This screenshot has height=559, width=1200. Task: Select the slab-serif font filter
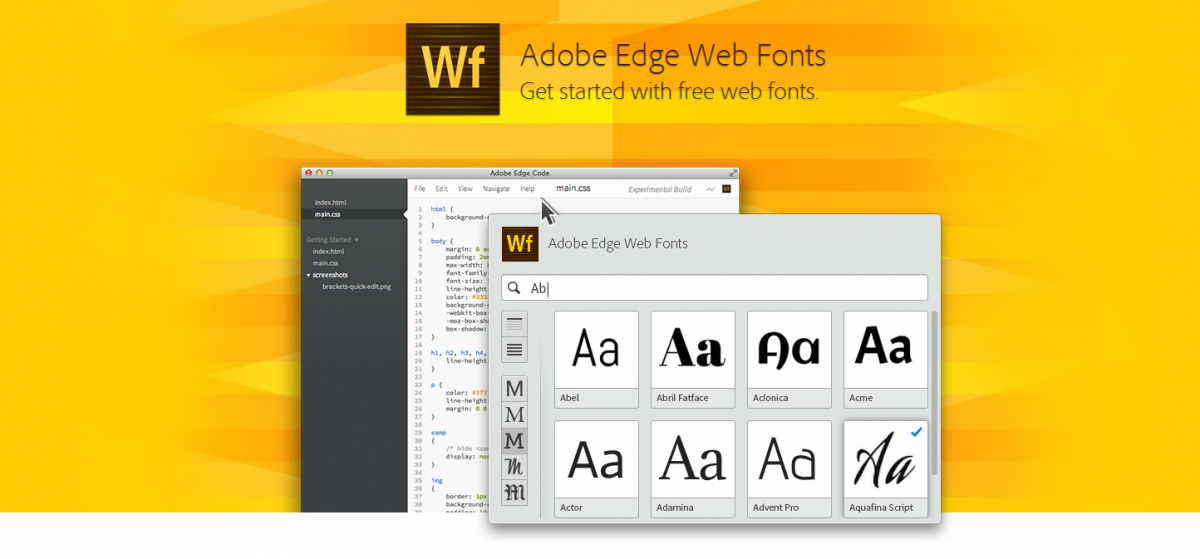[x=515, y=440]
